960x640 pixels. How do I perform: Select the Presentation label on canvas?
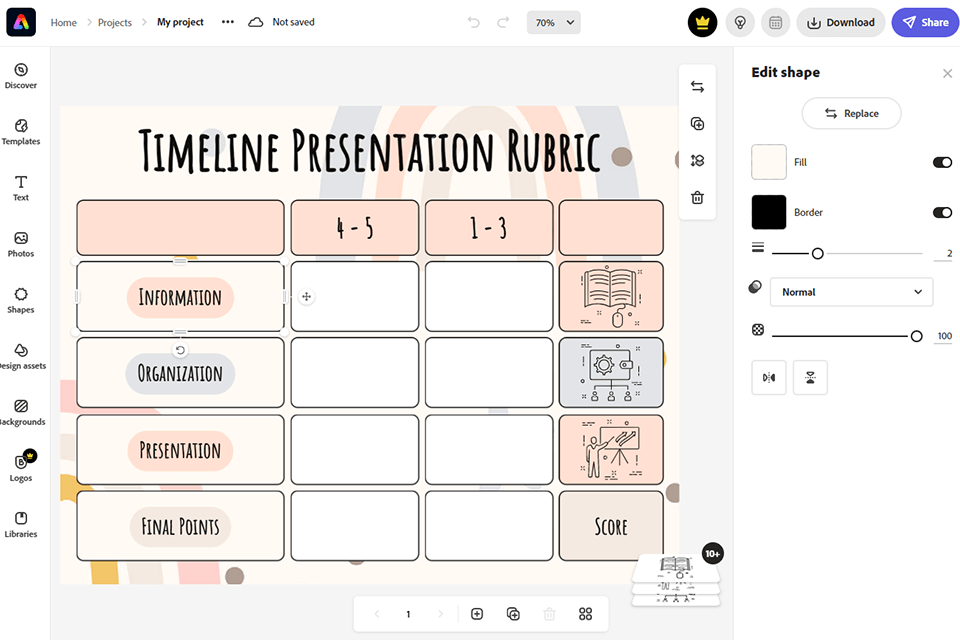[x=180, y=451]
